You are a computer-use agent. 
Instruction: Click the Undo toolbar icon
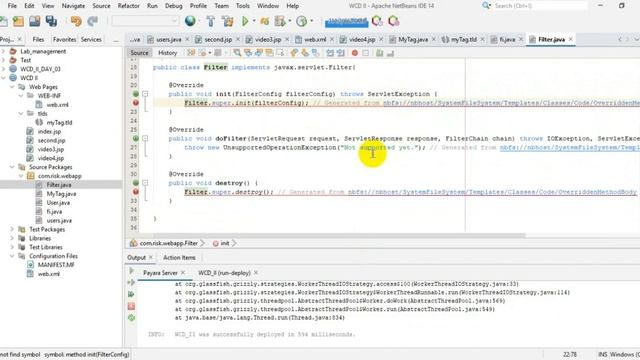click(76, 21)
